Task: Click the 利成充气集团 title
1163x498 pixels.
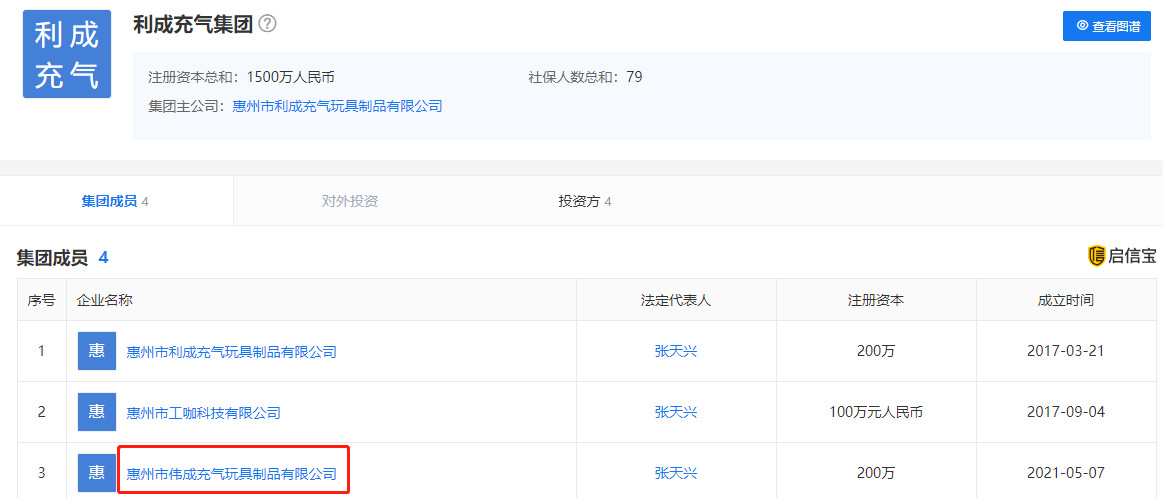Action: point(193,24)
